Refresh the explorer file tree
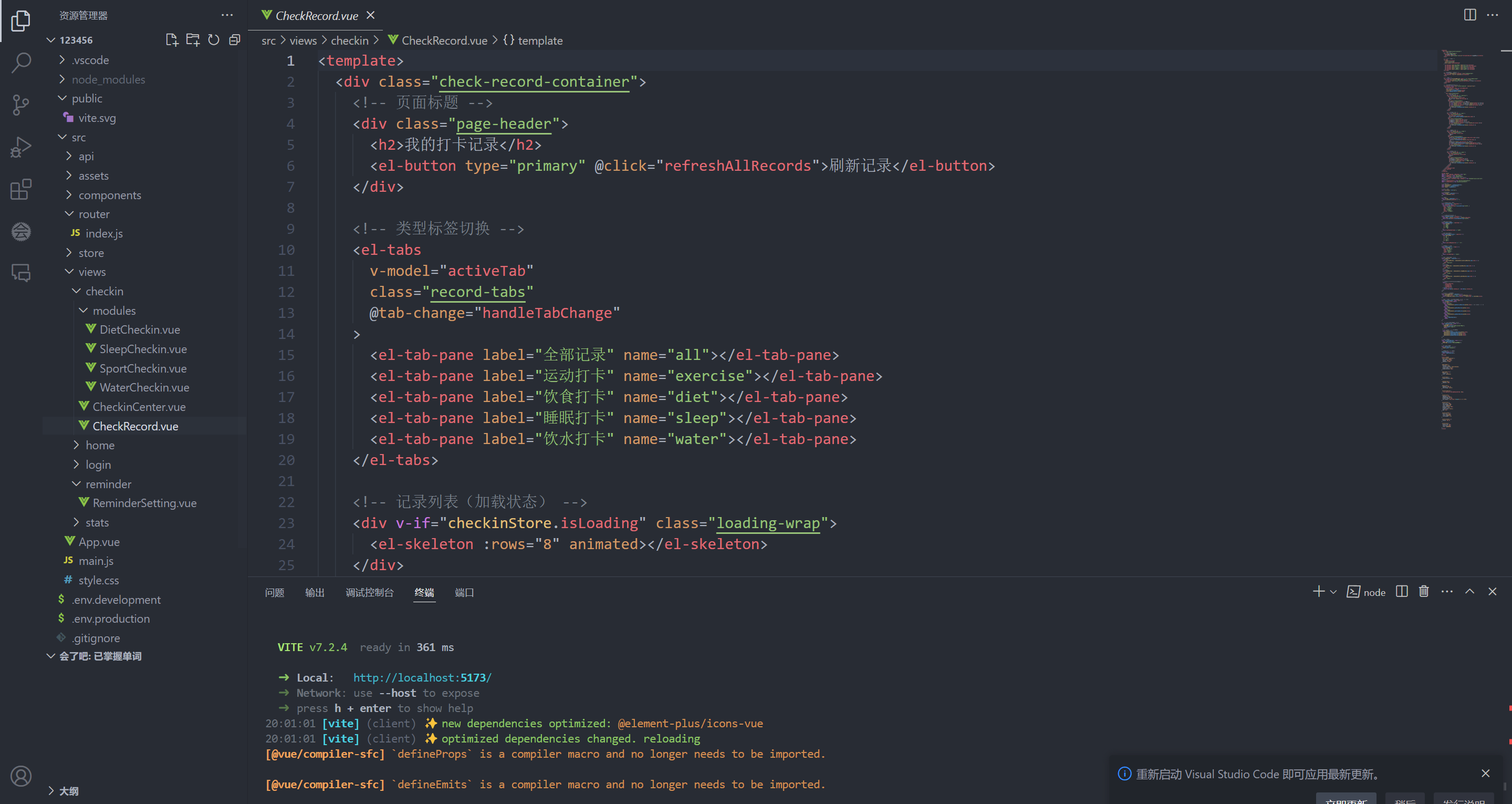 pyautogui.click(x=214, y=40)
